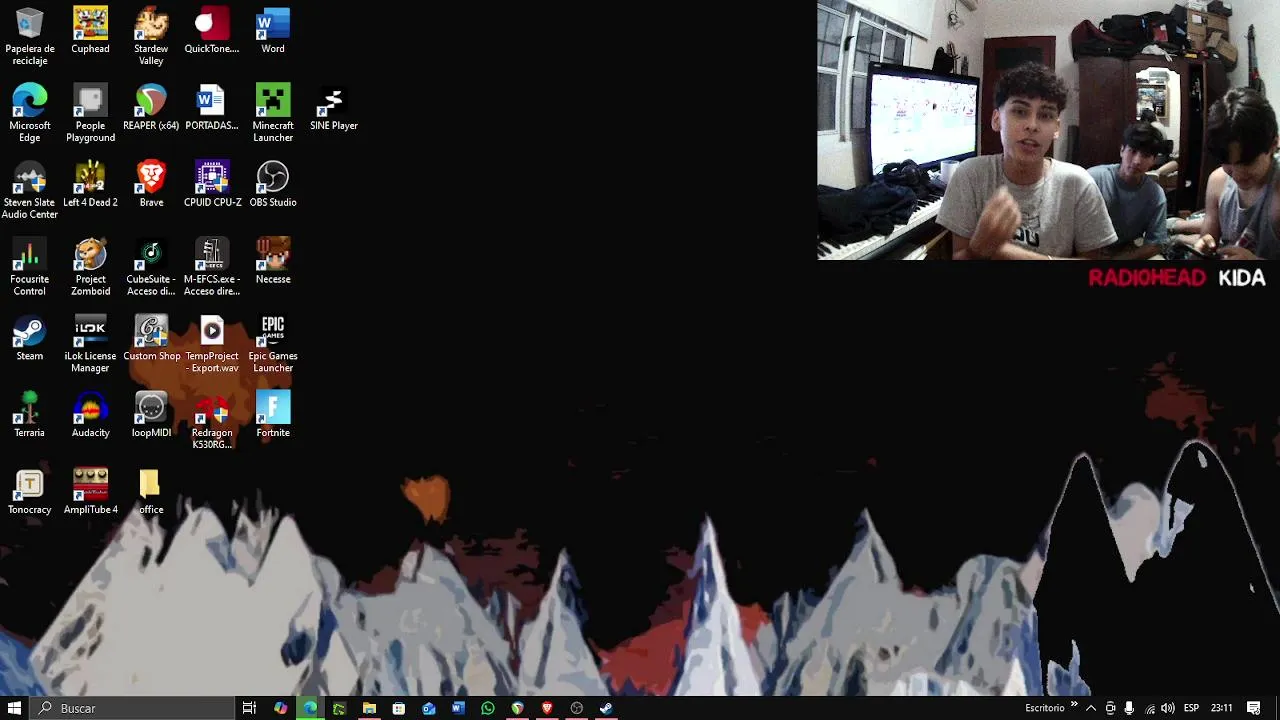This screenshot has height=720, width=1280.
Task: Launch Copilot from the taskbar
Action: 280,708
